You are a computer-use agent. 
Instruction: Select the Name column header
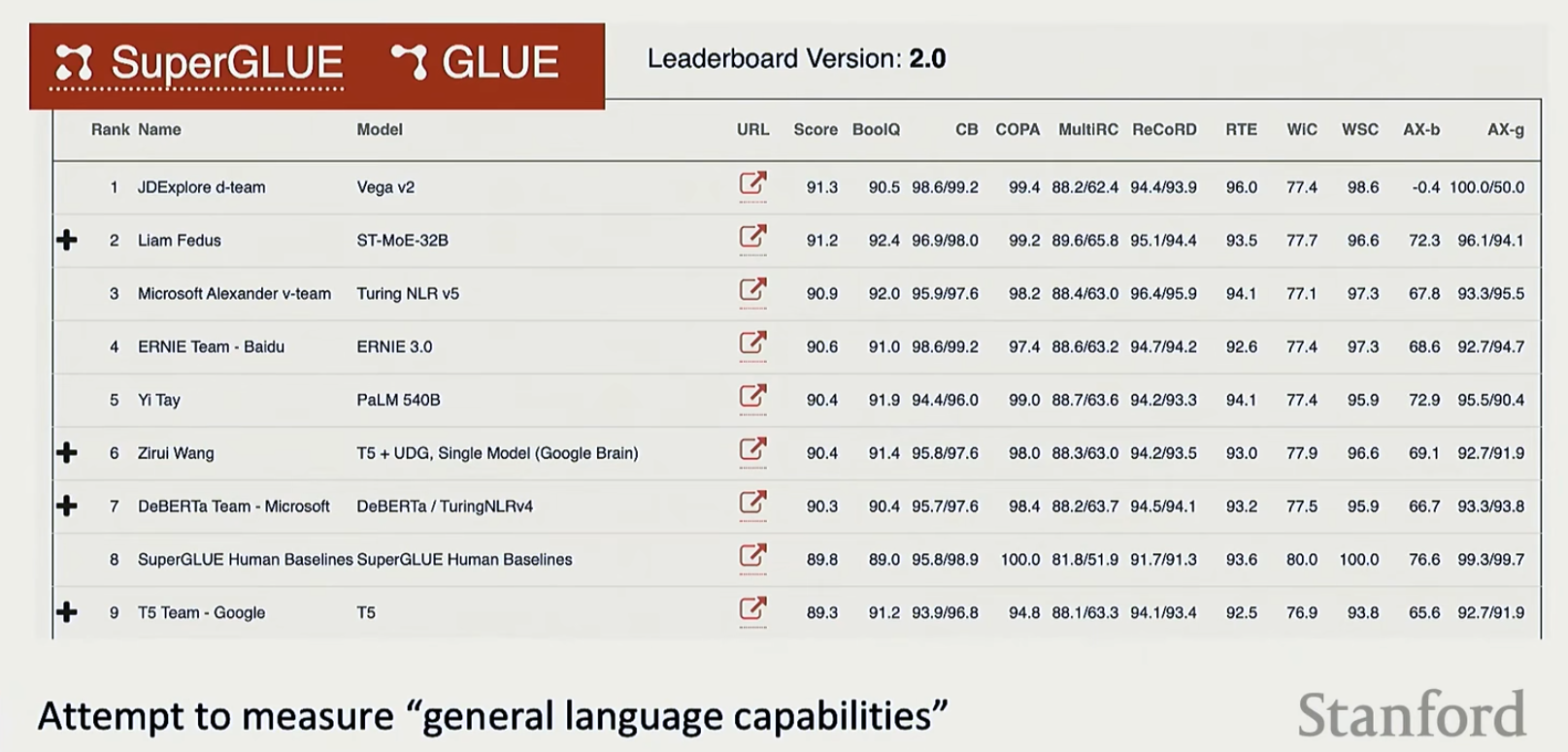tap(159, 129)
